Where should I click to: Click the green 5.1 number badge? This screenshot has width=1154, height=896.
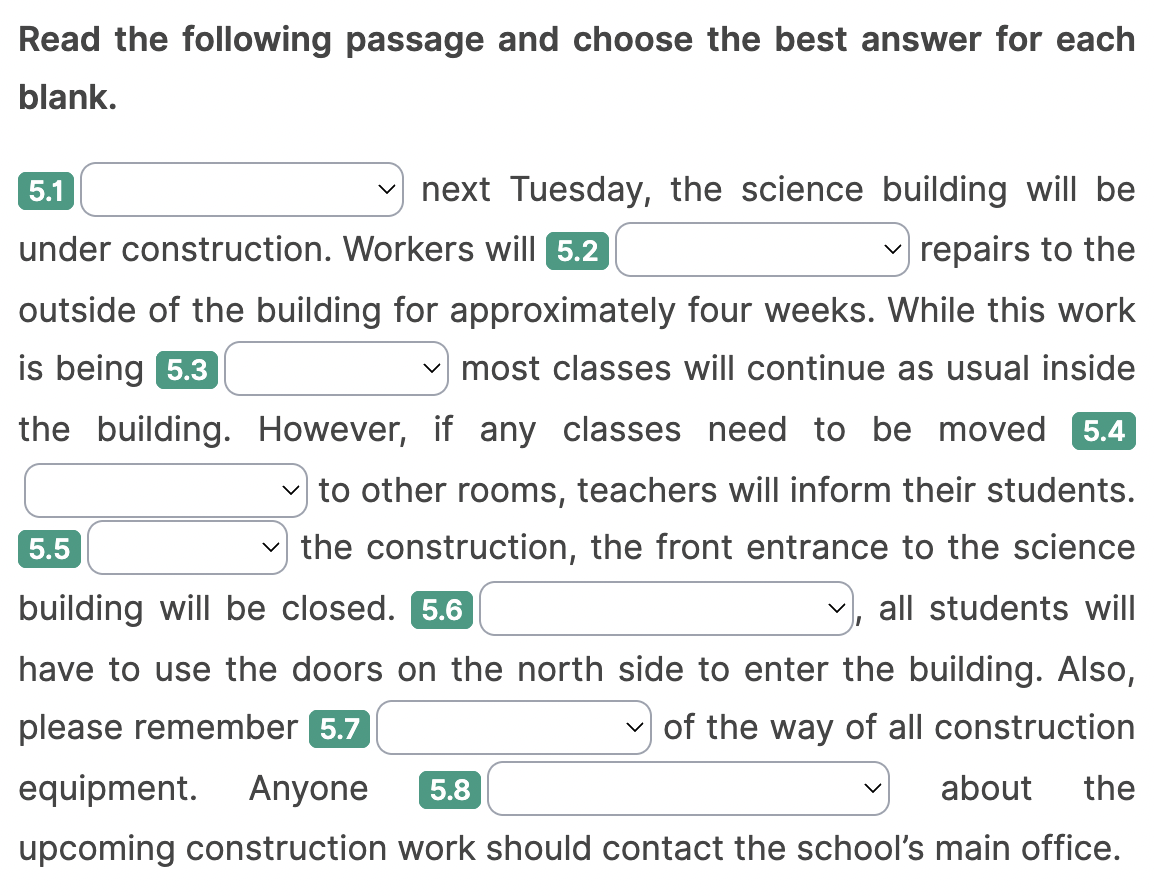click(x=46, y=191)
